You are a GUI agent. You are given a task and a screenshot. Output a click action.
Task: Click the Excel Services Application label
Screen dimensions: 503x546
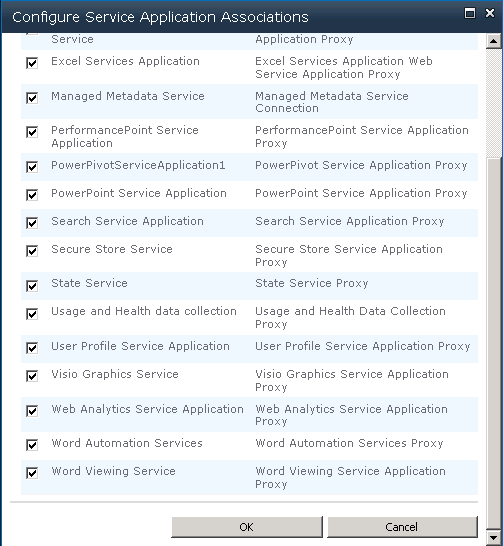125,61
